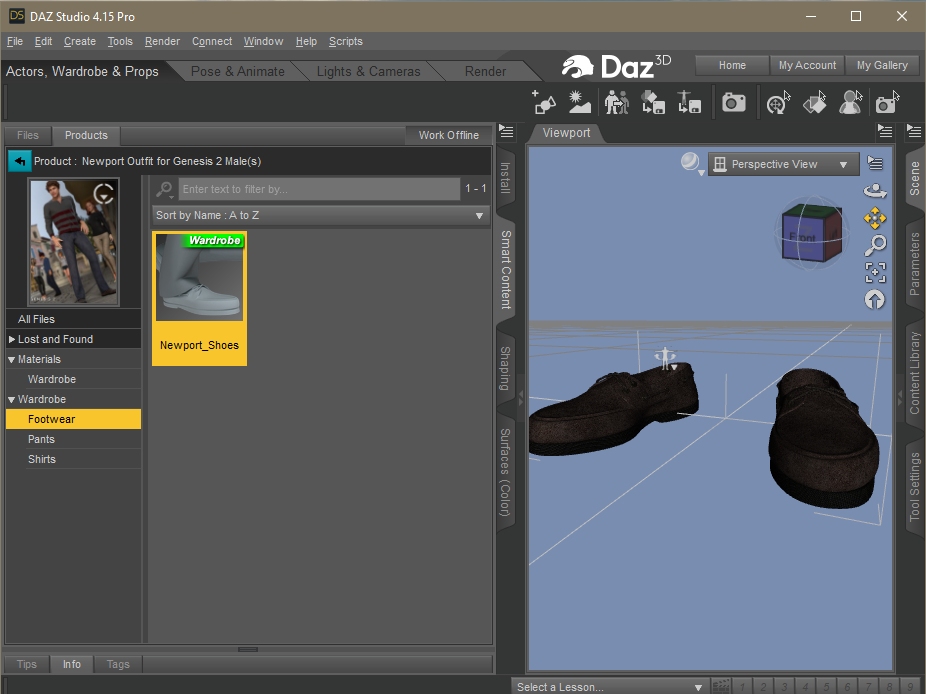
Task: Expand the Lost and Found category
Action: [x=12, y=339]
